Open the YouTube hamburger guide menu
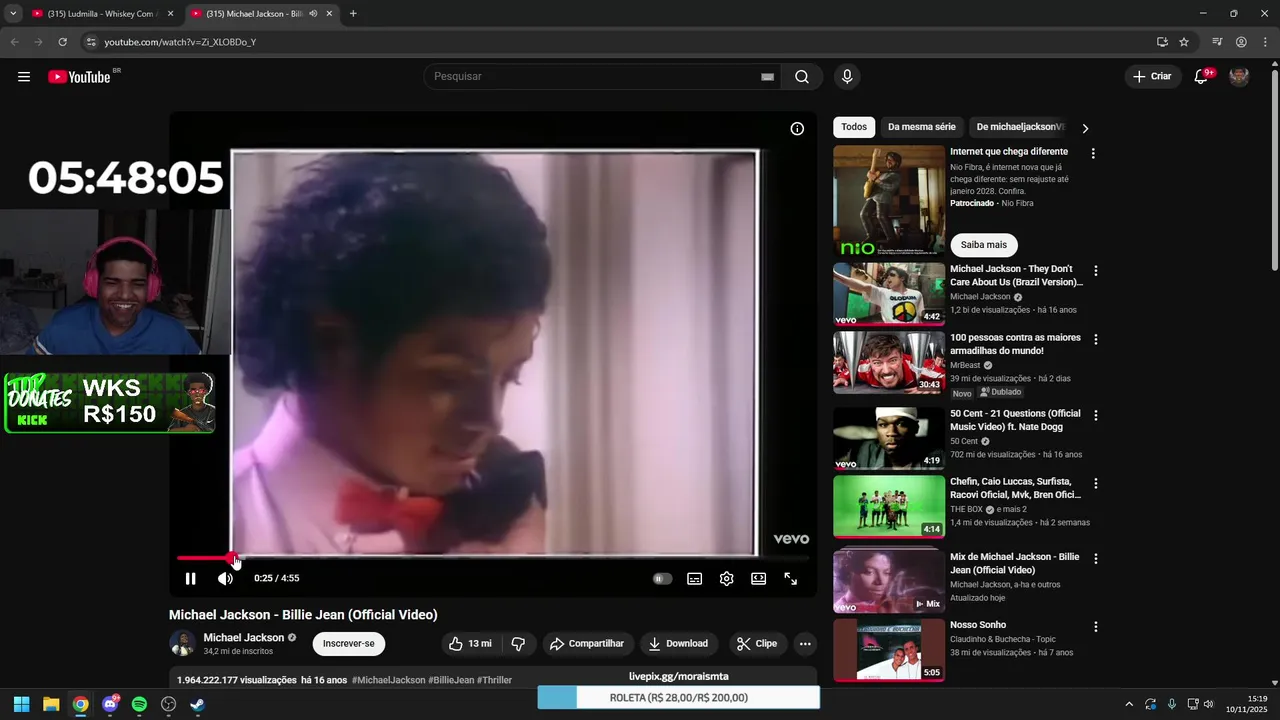The width and height of the screenshot is (1280, 720). point(24,77)
